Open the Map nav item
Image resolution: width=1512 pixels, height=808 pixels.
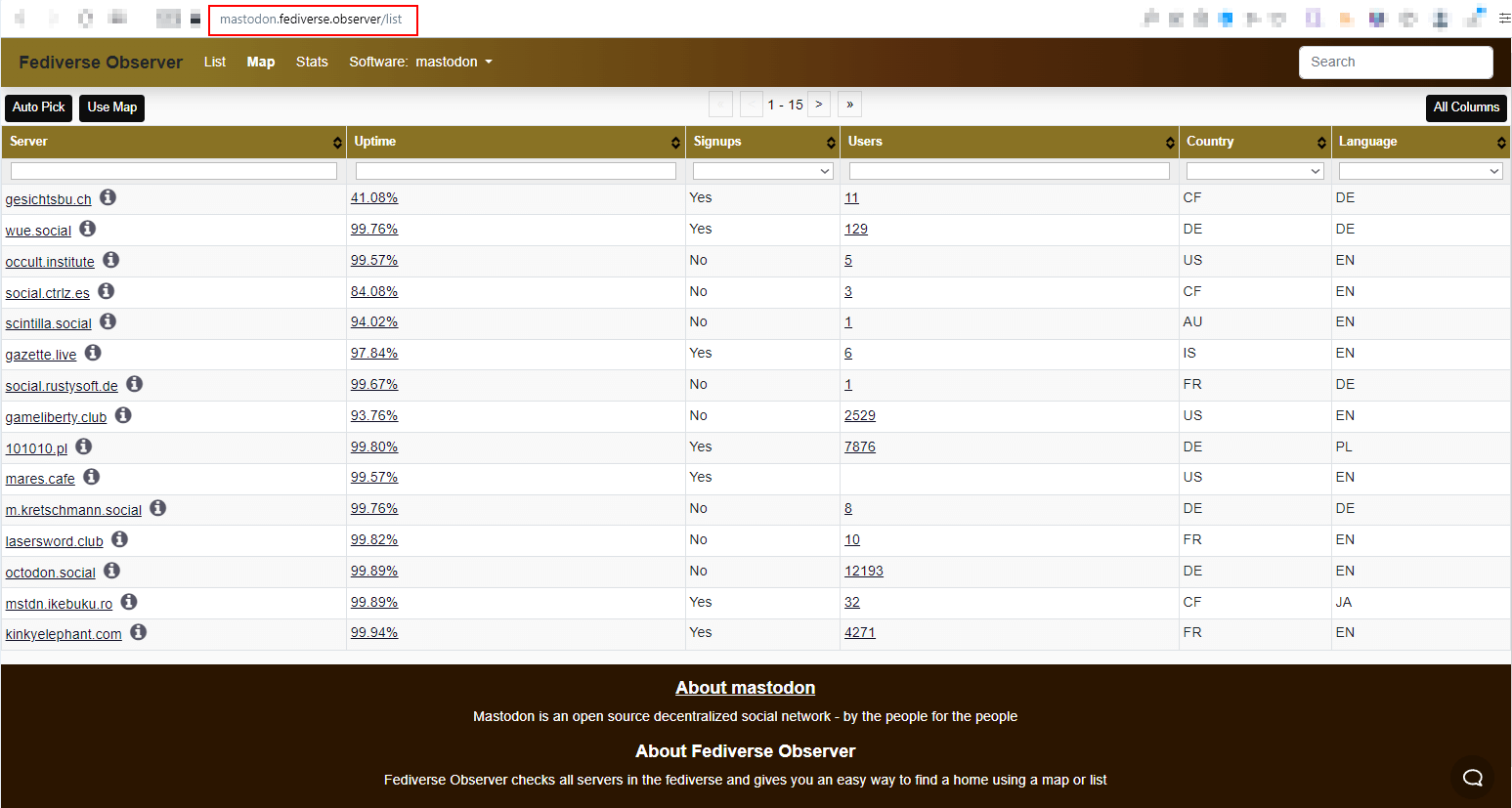(261, 62)
